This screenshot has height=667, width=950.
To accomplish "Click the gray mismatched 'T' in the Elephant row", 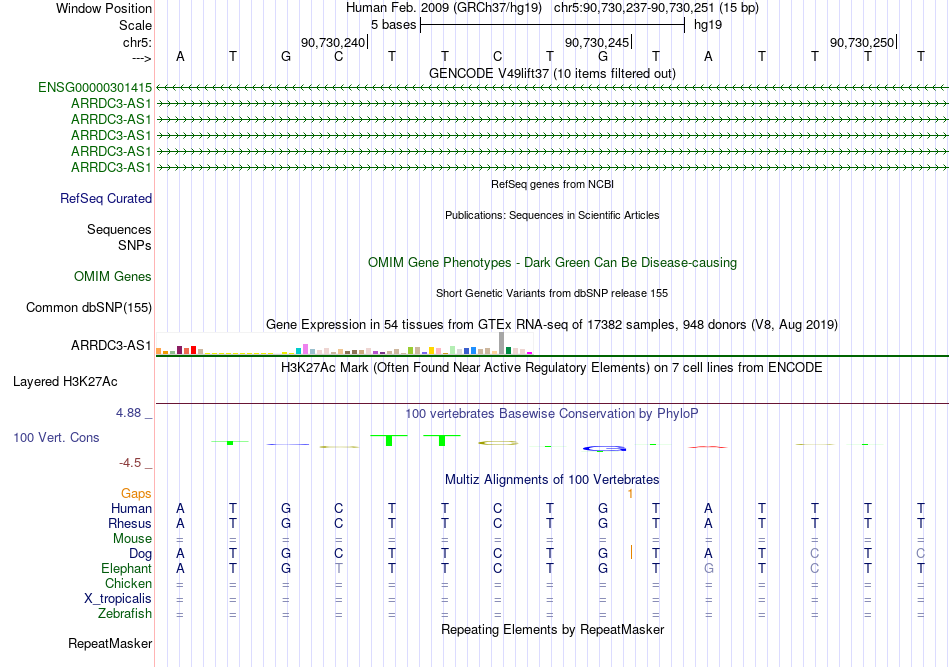I will [x=339, y=568].
